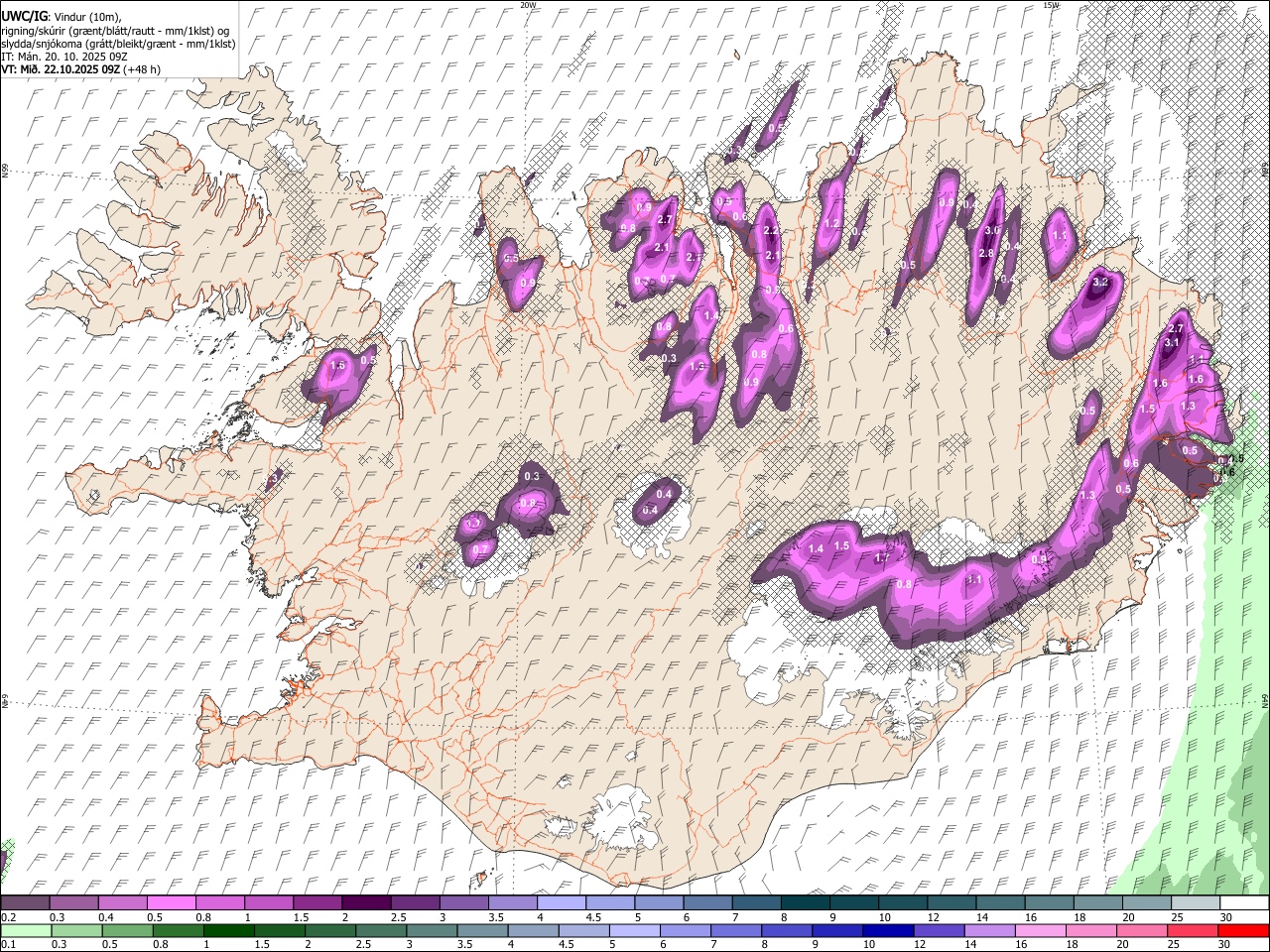Click the "64N" latitude label on right edge
Viewport: 1270px width, 952px height.
pos(1265,701)
